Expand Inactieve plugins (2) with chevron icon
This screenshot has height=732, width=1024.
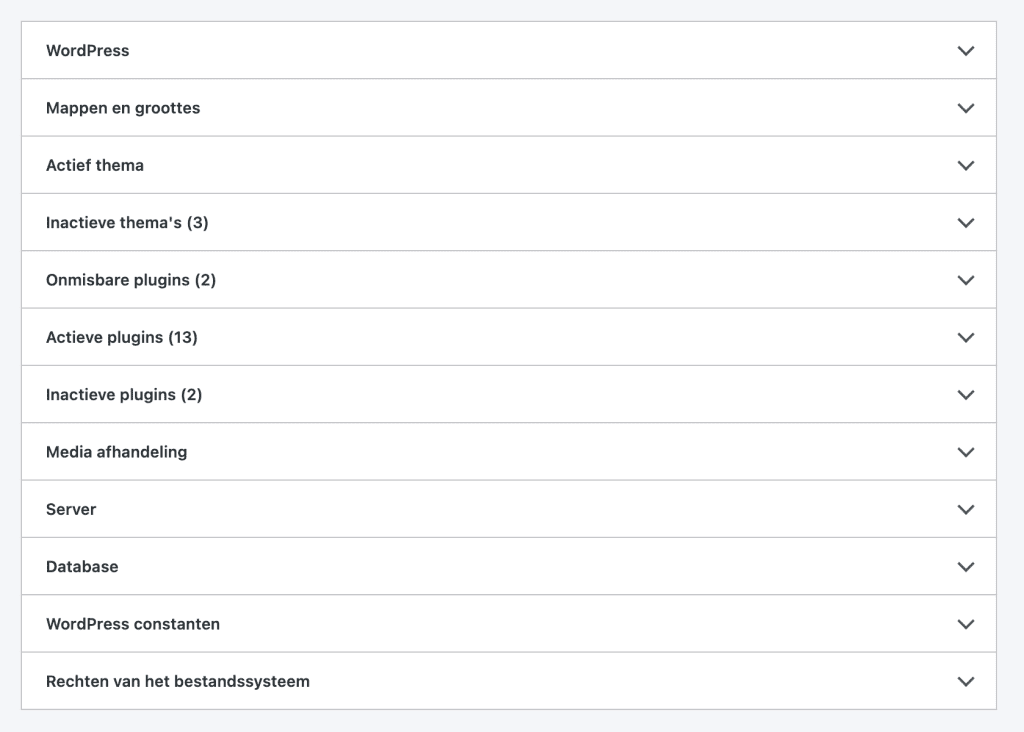pos(965,395)
